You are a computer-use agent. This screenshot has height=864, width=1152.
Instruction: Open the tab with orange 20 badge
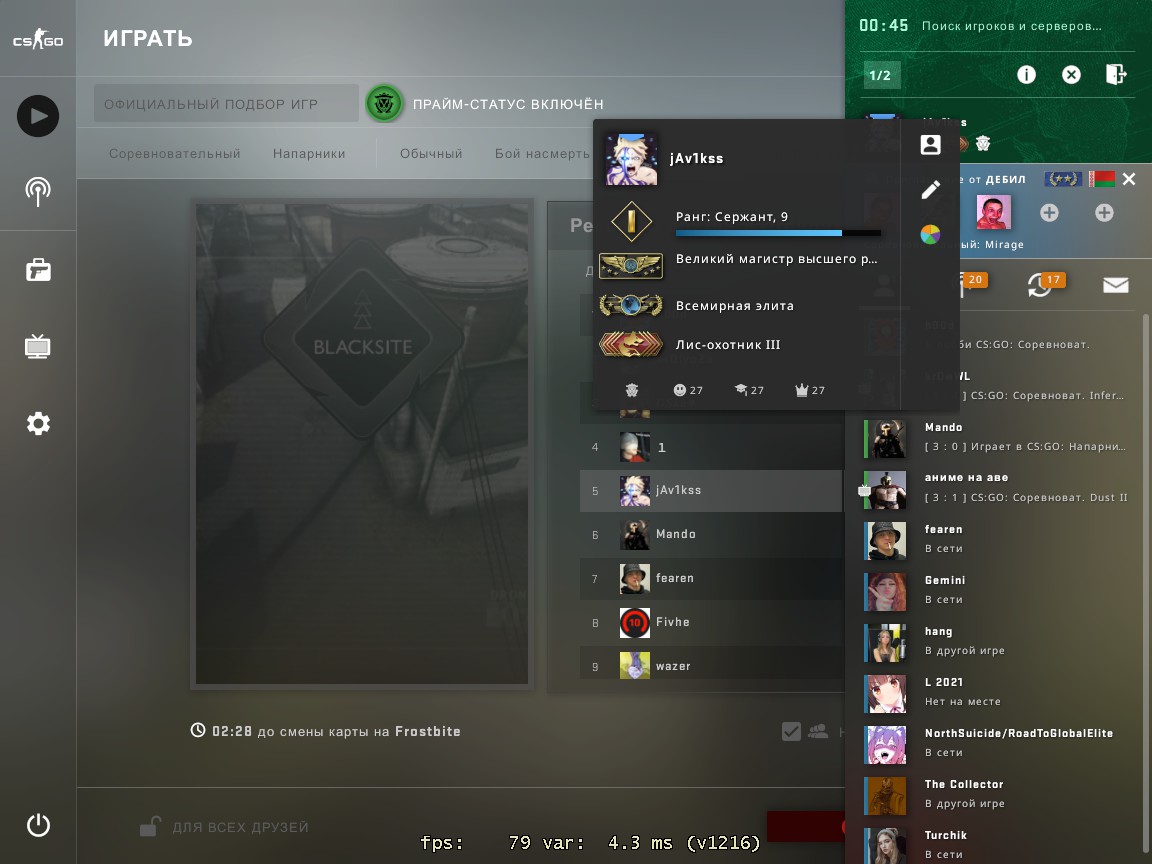[x=974, y=284]
